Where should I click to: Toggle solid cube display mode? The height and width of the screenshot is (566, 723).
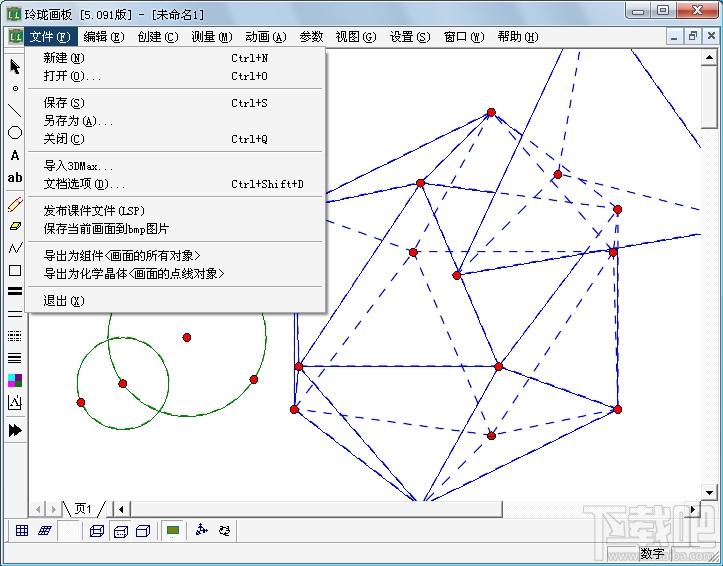tap(143, 531)
